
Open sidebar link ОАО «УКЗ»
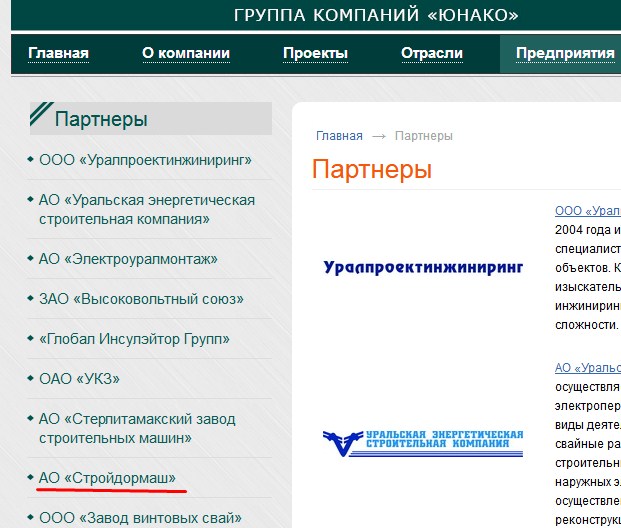(x=79, y=379)
